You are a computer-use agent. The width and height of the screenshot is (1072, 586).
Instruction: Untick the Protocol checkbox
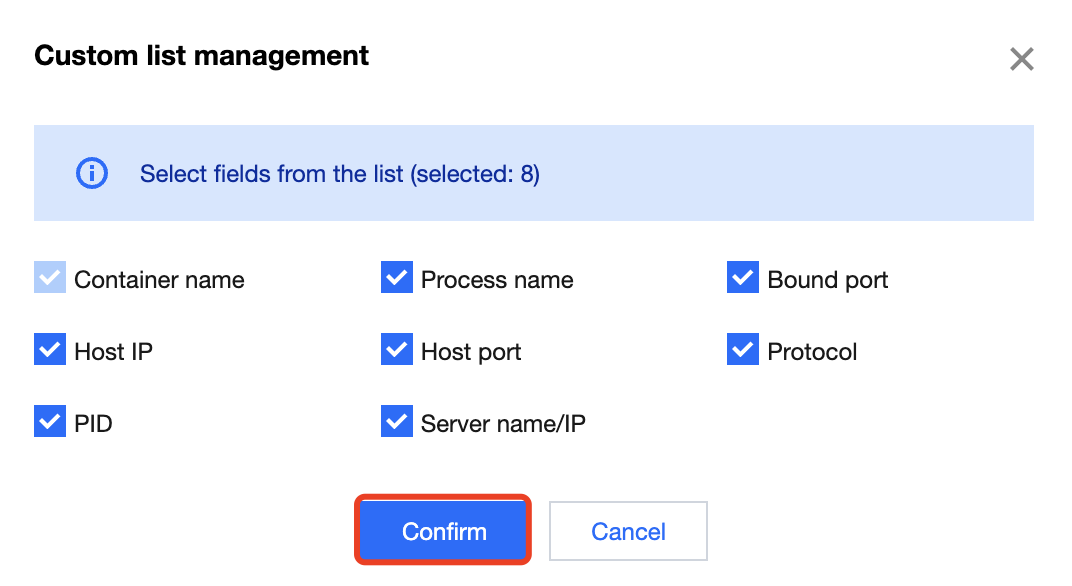[743, 351]
